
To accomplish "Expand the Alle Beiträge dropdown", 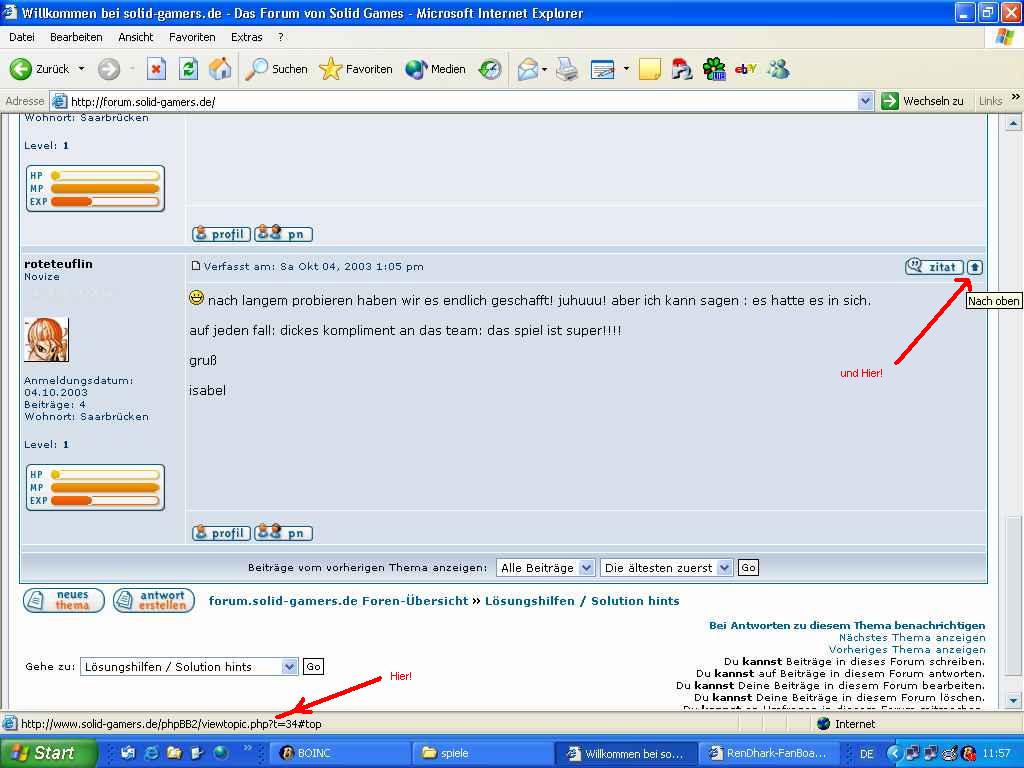I will click(x=545, y=568).
